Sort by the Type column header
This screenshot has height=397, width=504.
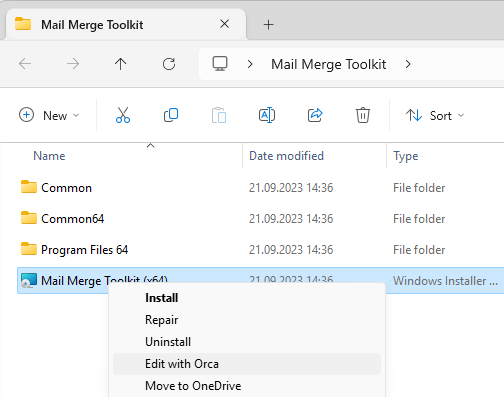pyautogui.click(x=405, y=156)
